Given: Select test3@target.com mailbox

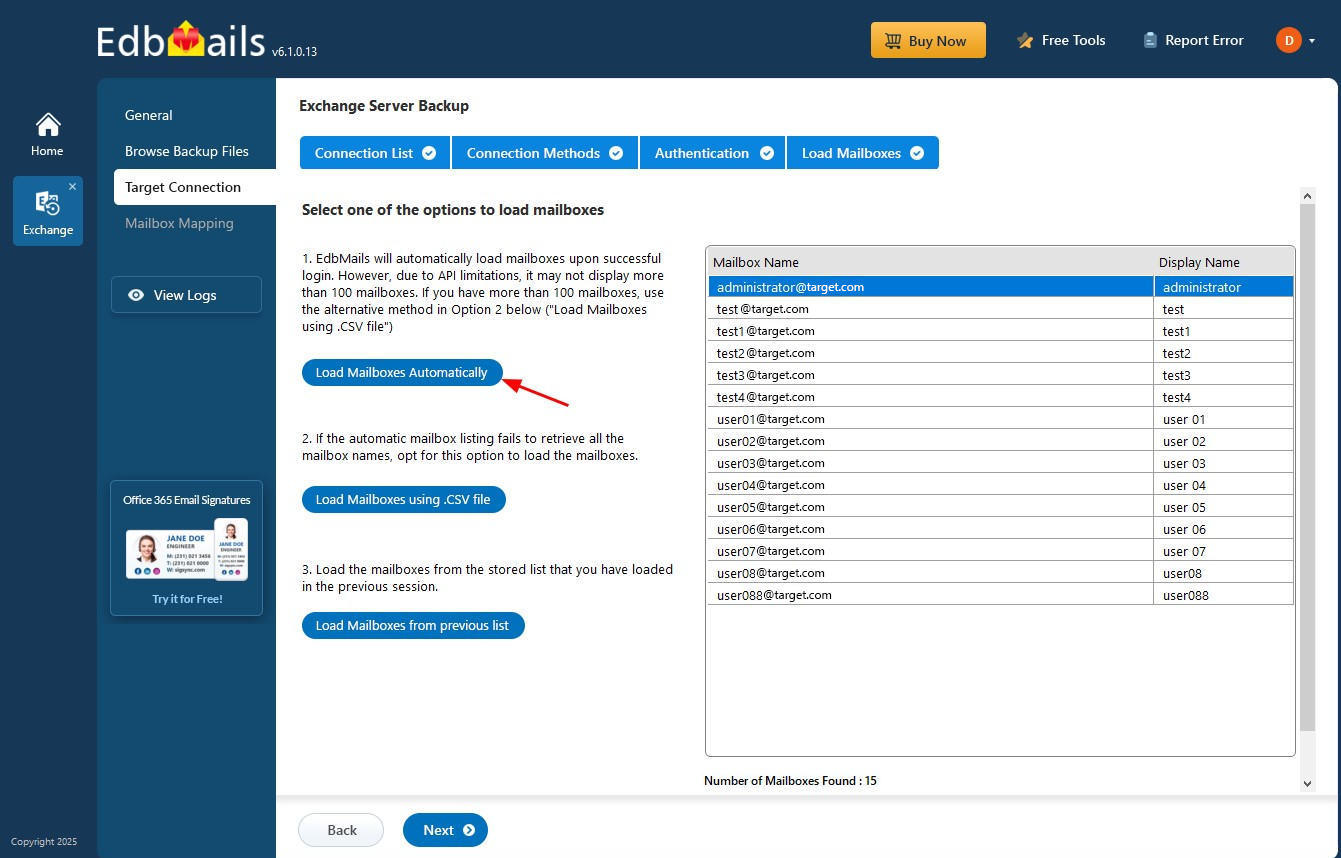Looking at the screenshot, I should [1001, 375].
